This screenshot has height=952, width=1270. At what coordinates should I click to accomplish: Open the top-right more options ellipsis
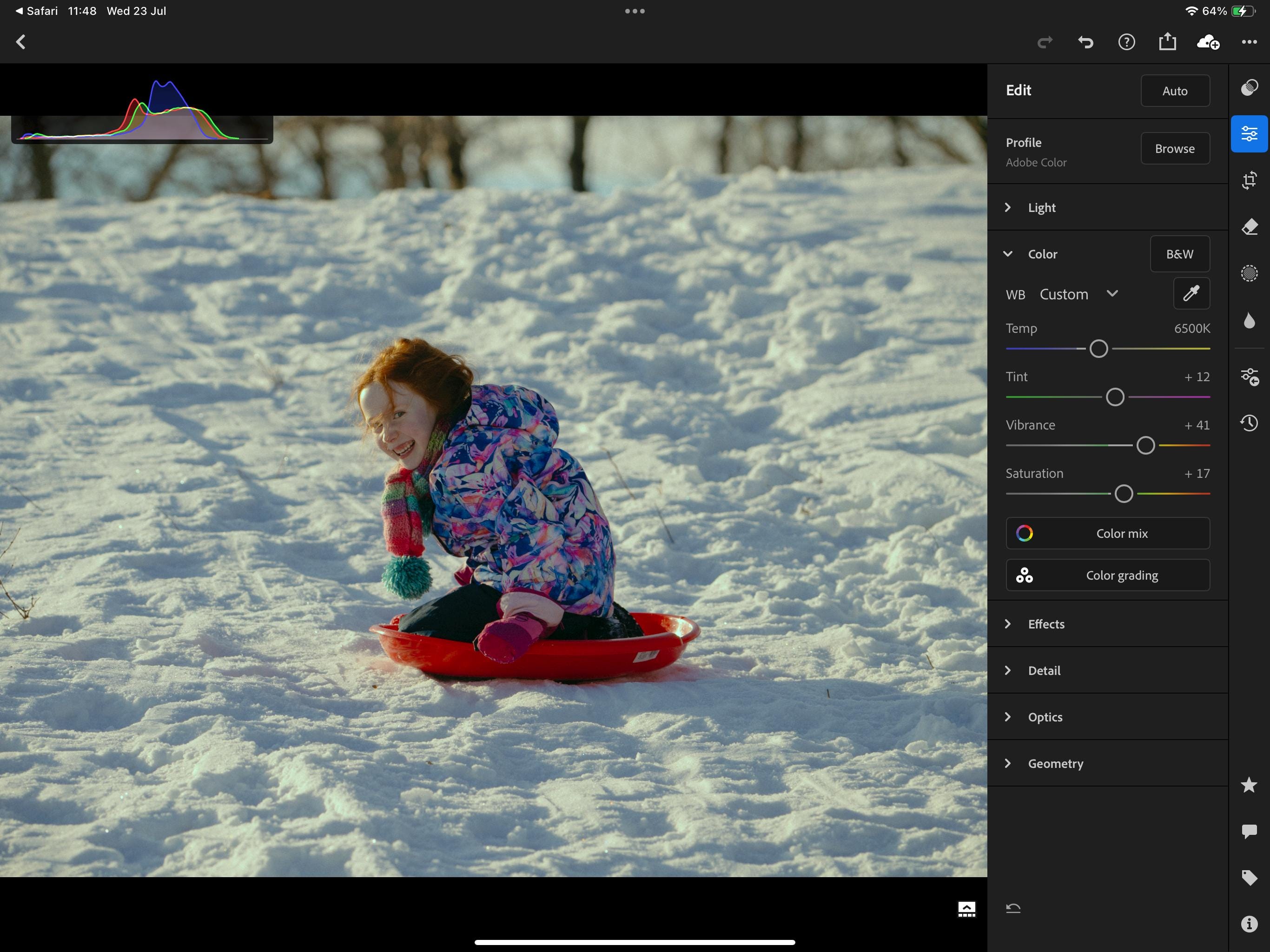click(x=1250, y=42)
